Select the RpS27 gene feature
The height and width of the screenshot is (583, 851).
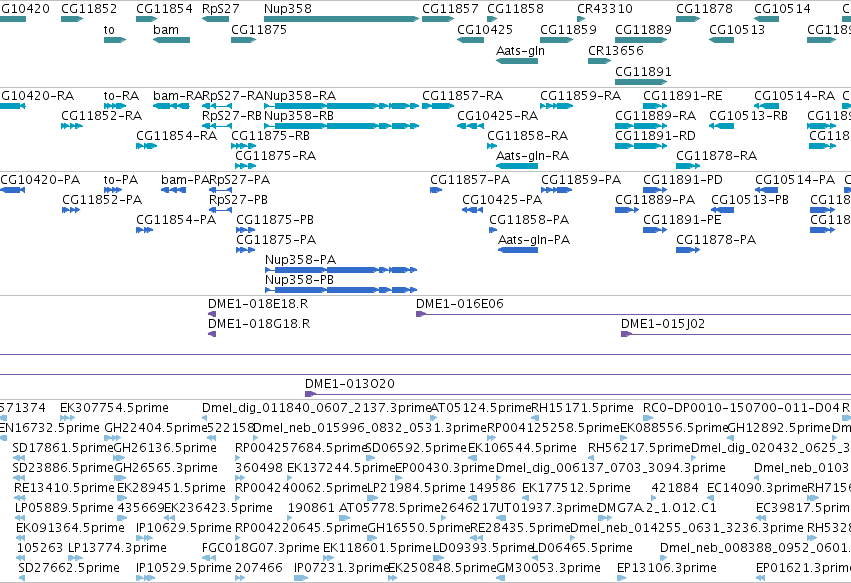[215, 19]
